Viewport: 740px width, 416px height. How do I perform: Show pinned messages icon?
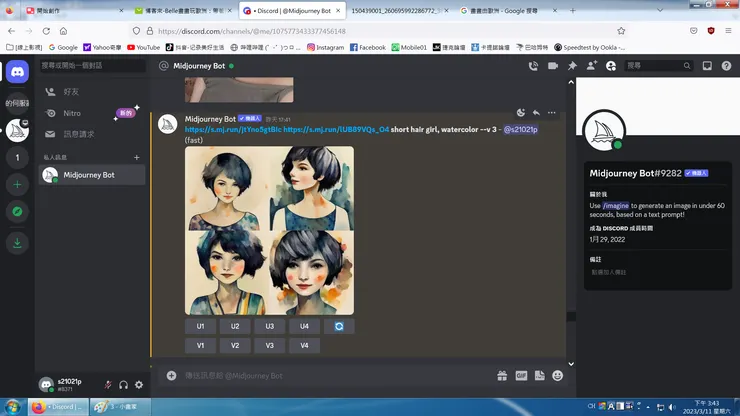572,66
